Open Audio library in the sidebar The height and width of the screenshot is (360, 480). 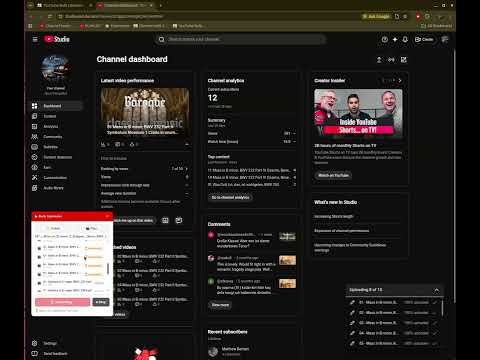(x=56, y=188)
